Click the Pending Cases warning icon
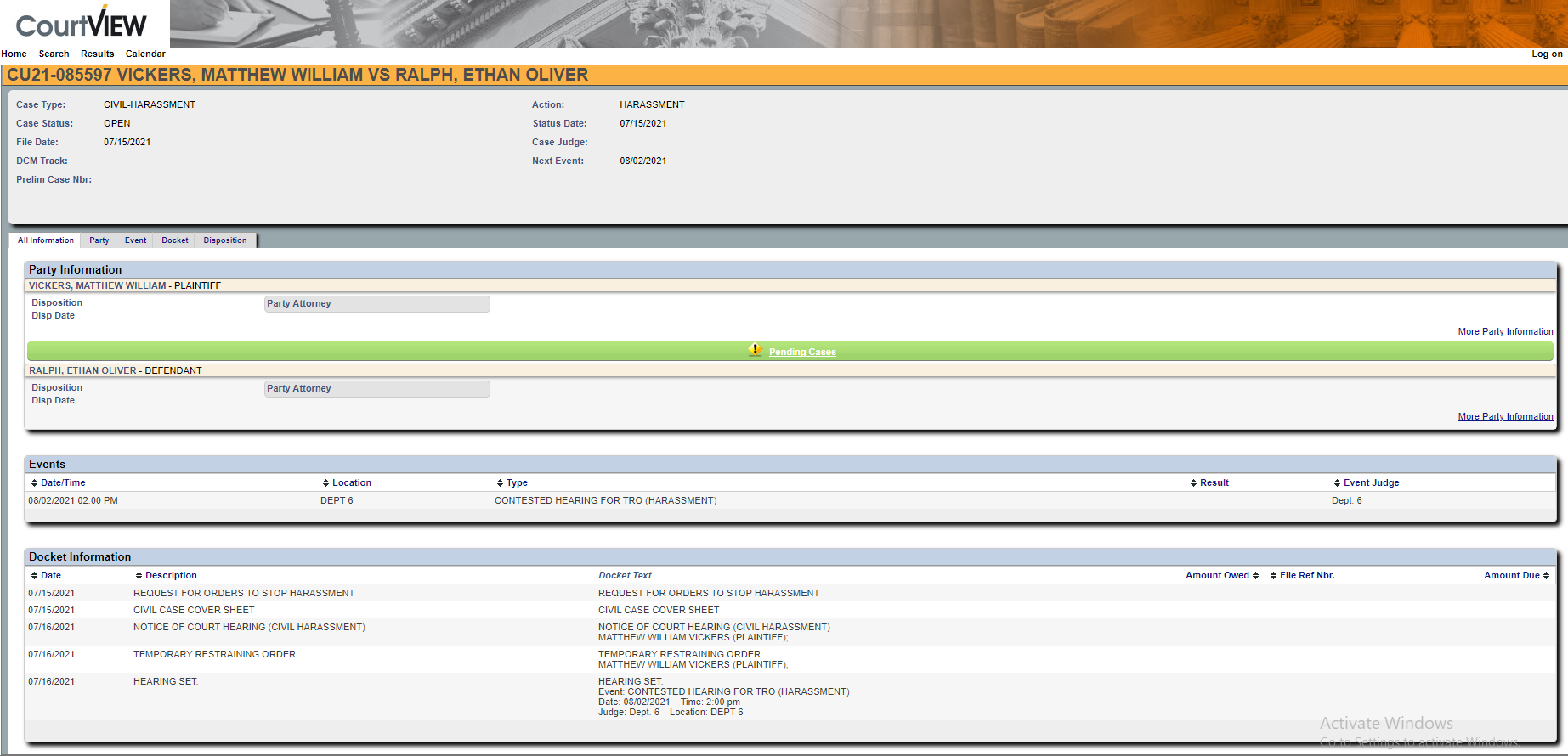Screen dimensions: 1568x756 (x=755, y=350)
